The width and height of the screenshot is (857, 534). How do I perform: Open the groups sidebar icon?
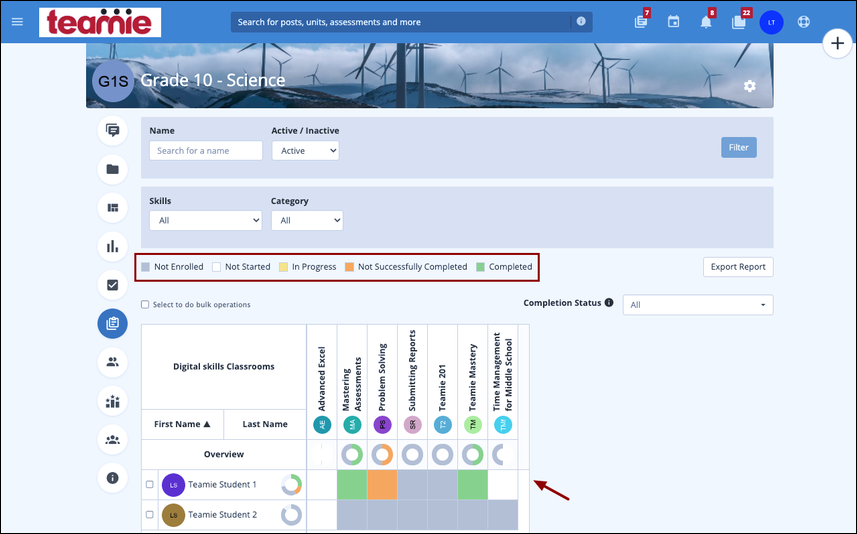pyautogui.click(x=113, y=439)
